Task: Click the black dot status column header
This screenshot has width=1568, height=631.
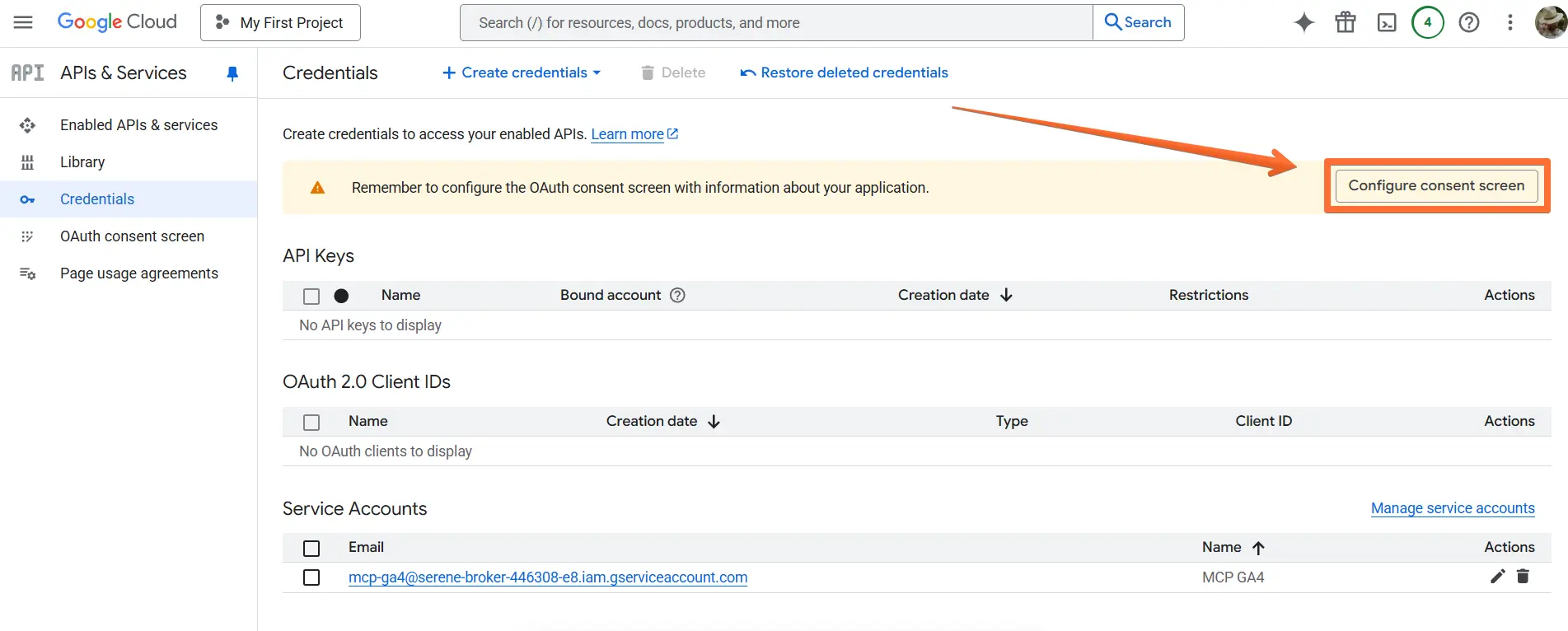Action: coord(341,296)
